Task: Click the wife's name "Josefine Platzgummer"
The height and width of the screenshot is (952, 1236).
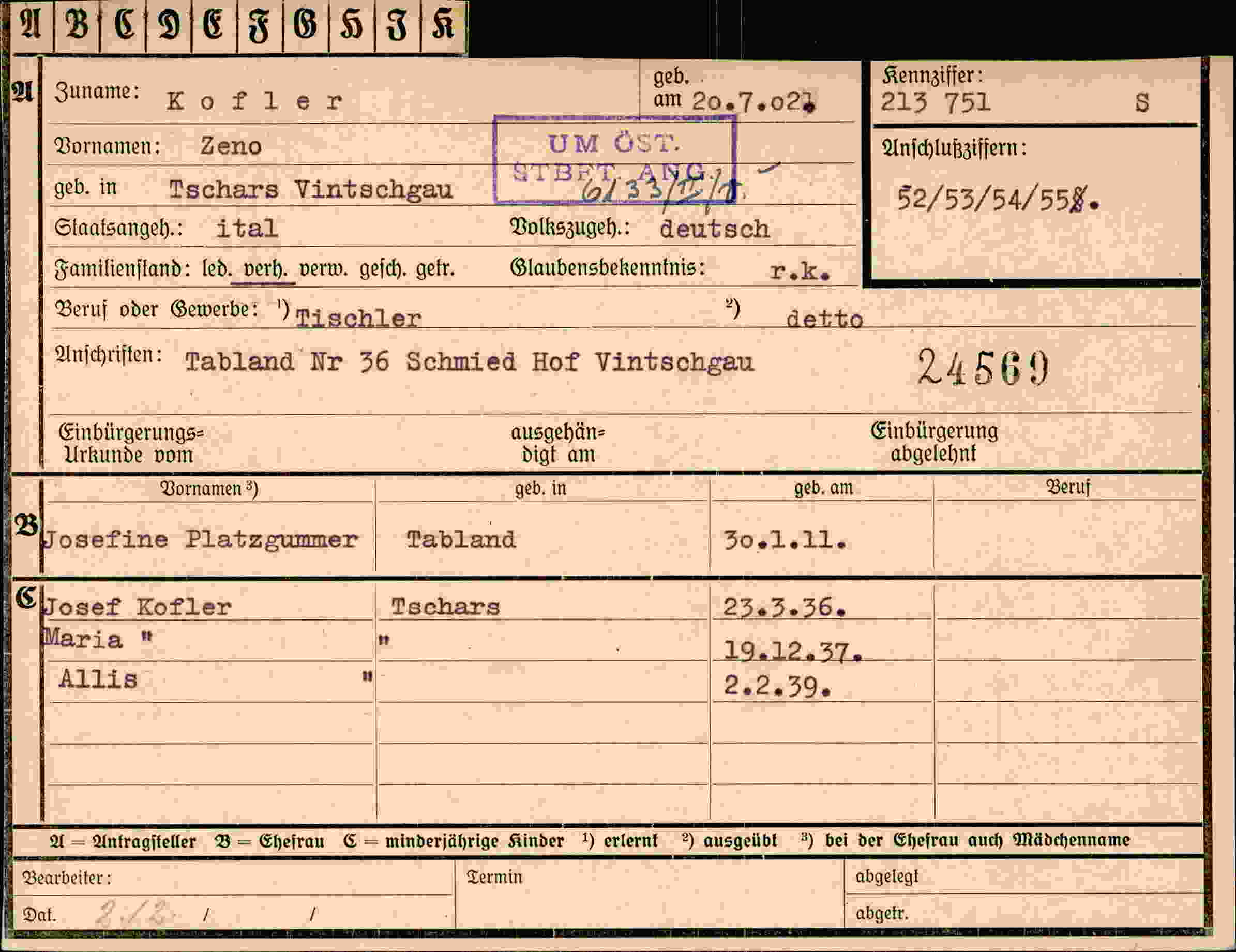Action: 201,540
